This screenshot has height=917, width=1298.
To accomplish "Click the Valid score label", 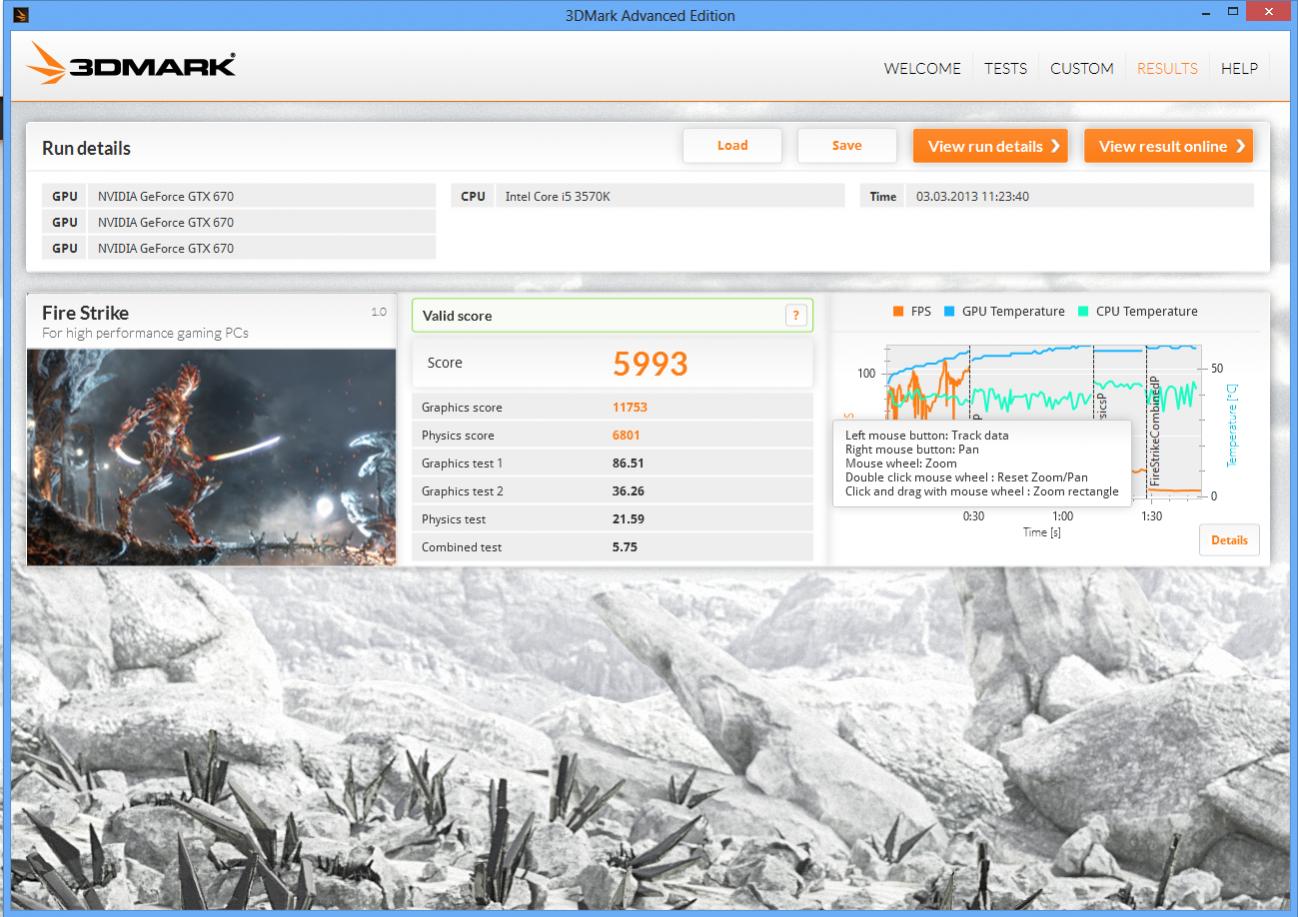I will [x=457, y=316].
